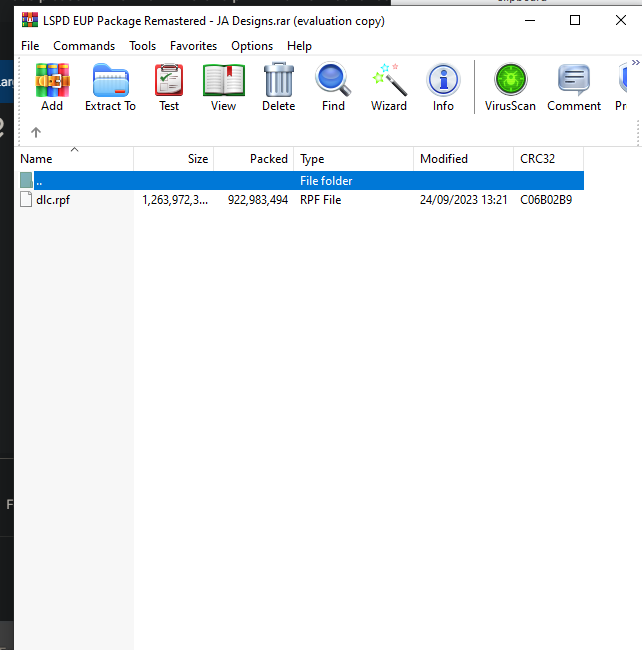Sort by the Size column header
This screenshot has width=642, height=650.
coord(174,159)
